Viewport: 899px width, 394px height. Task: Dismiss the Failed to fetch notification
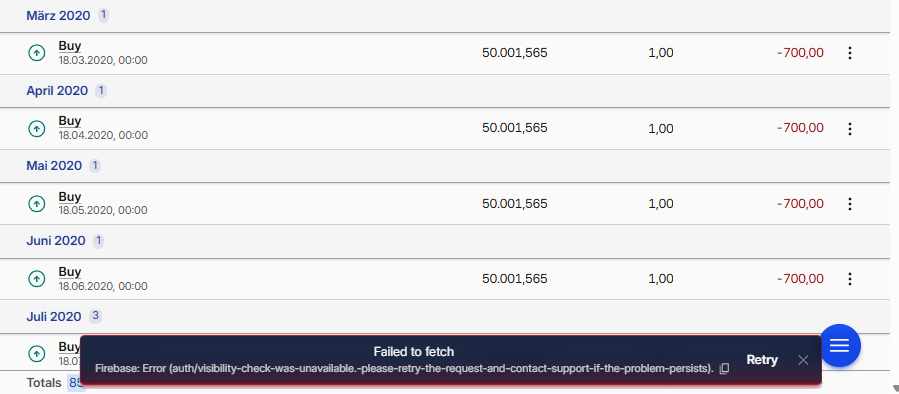click(803, 360)
